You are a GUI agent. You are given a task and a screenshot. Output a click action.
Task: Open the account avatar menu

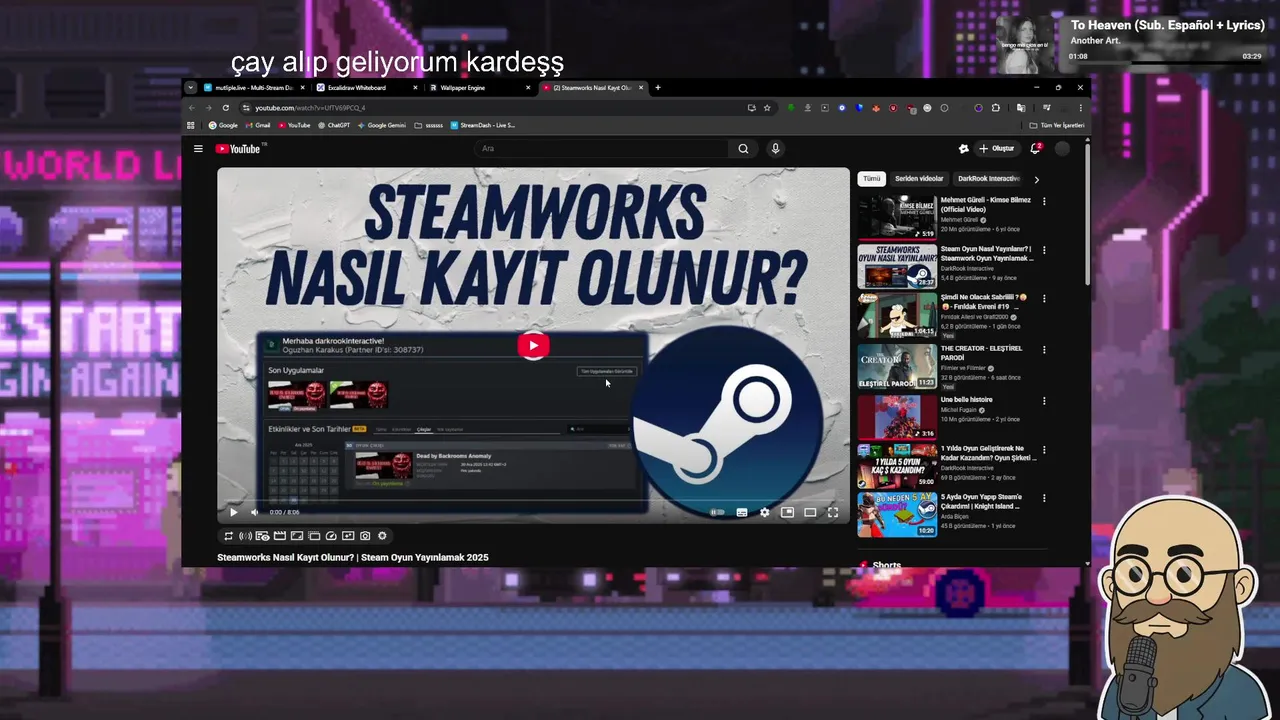pos(1062,149)
